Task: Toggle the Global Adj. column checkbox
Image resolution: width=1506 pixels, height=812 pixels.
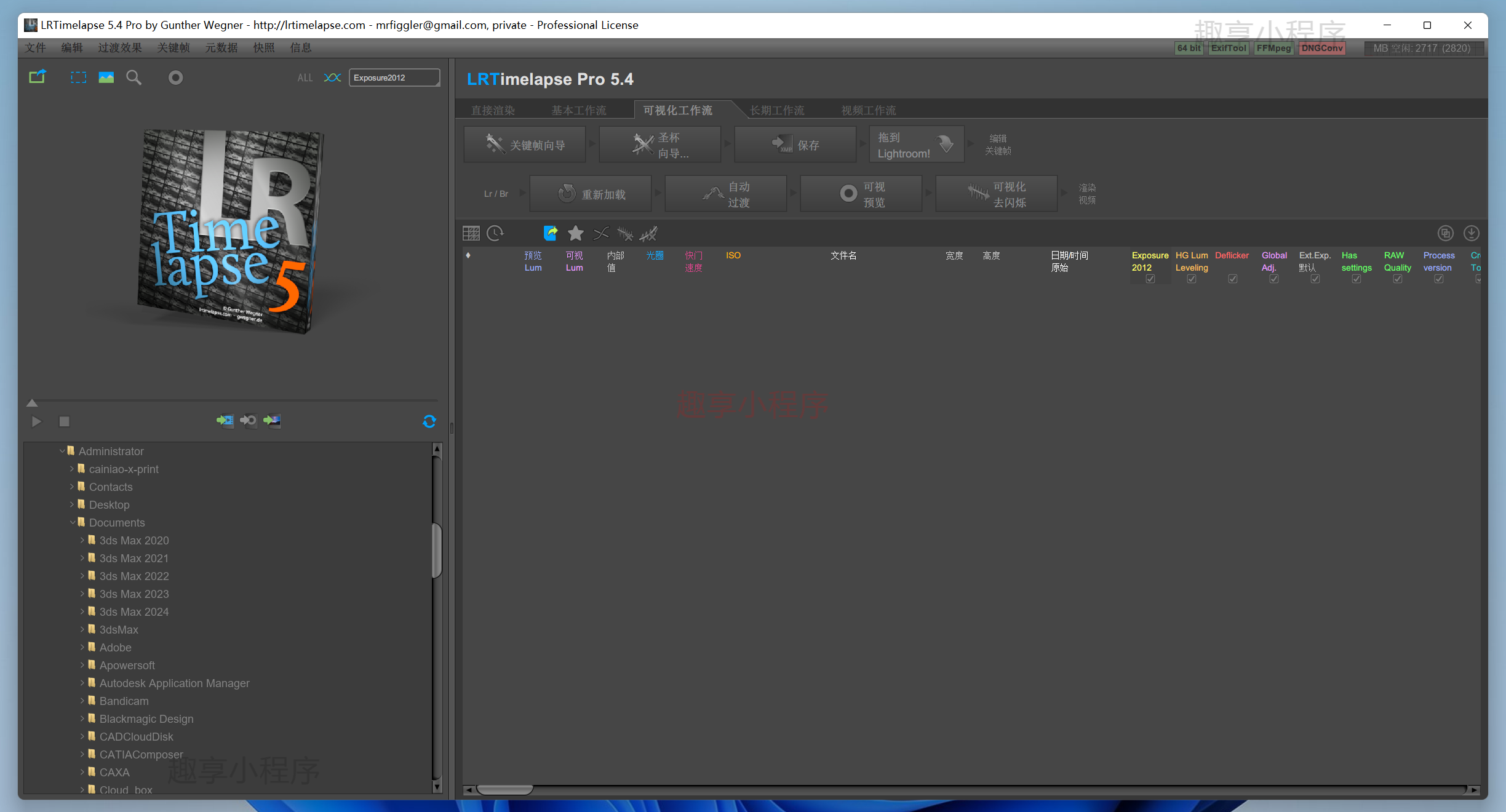Action: coord(1274,279)
